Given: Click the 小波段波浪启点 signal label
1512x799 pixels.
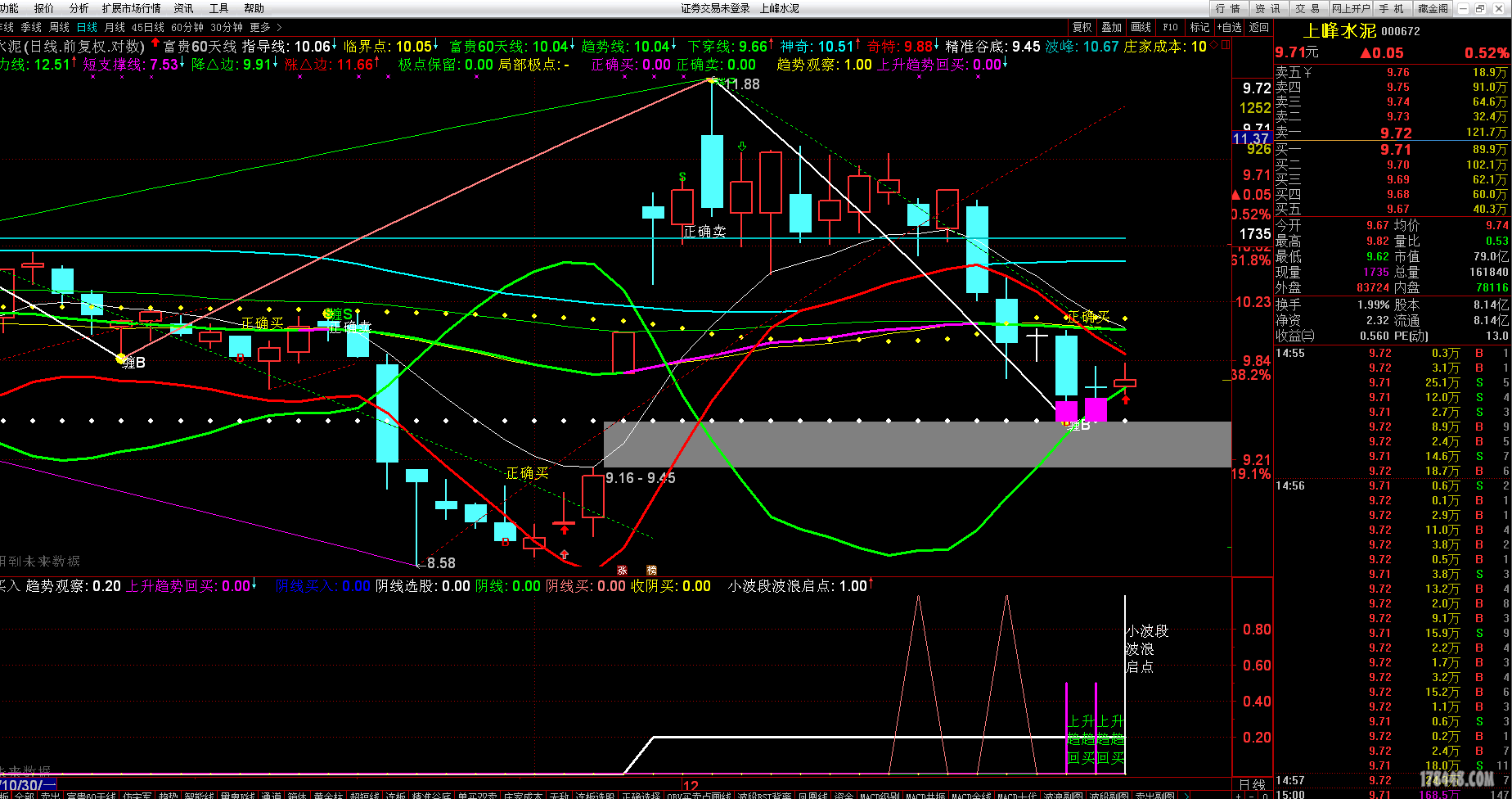Looking at the screenshot, I should click(x=1147, y=648).
